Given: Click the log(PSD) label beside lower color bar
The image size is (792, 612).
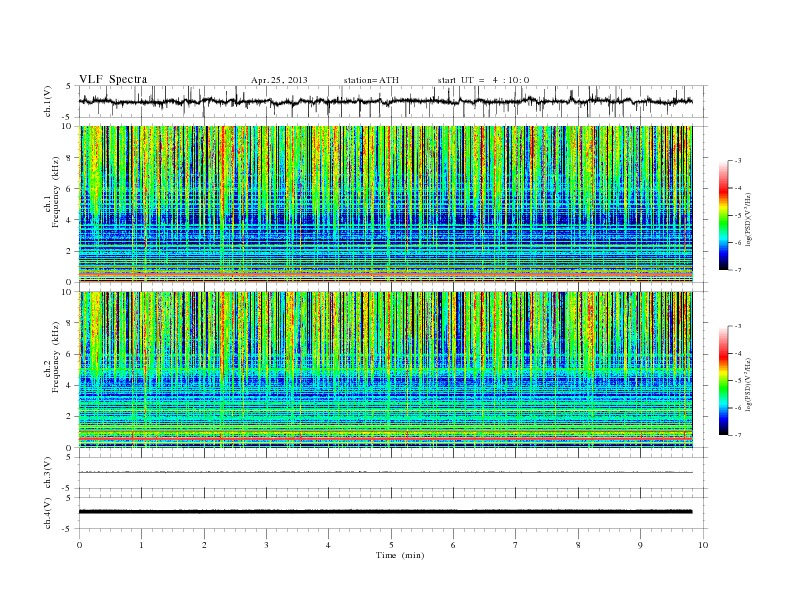Looking at the screenshot, I should 750,384.
